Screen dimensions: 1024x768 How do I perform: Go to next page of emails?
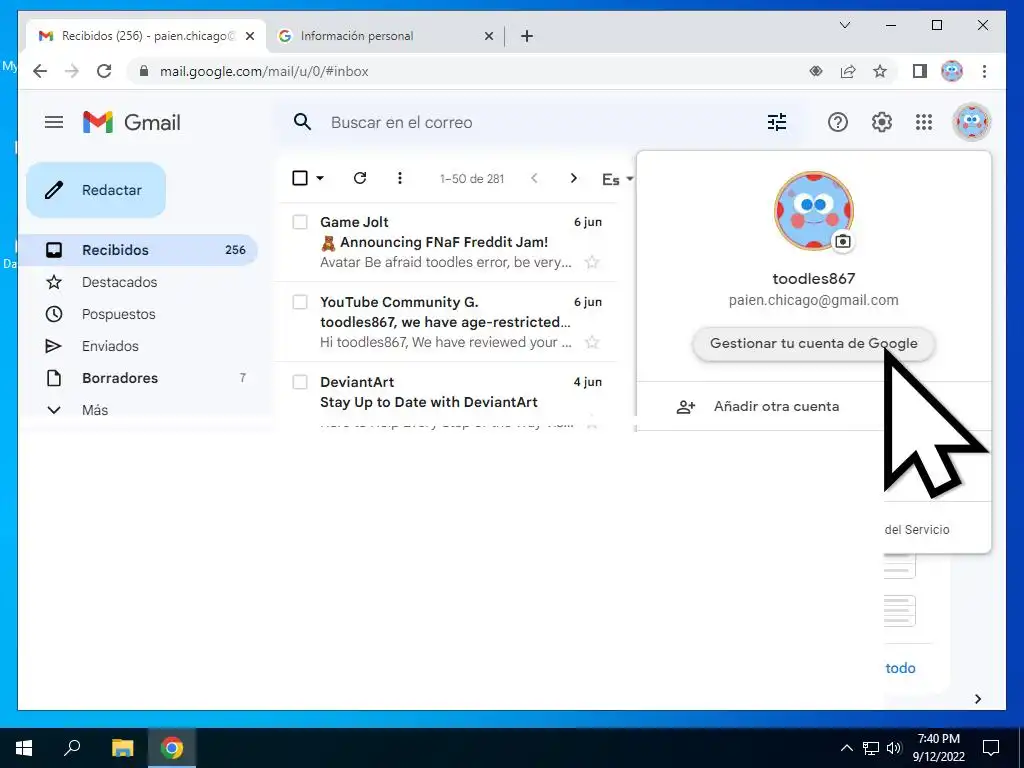pos(573,178)
